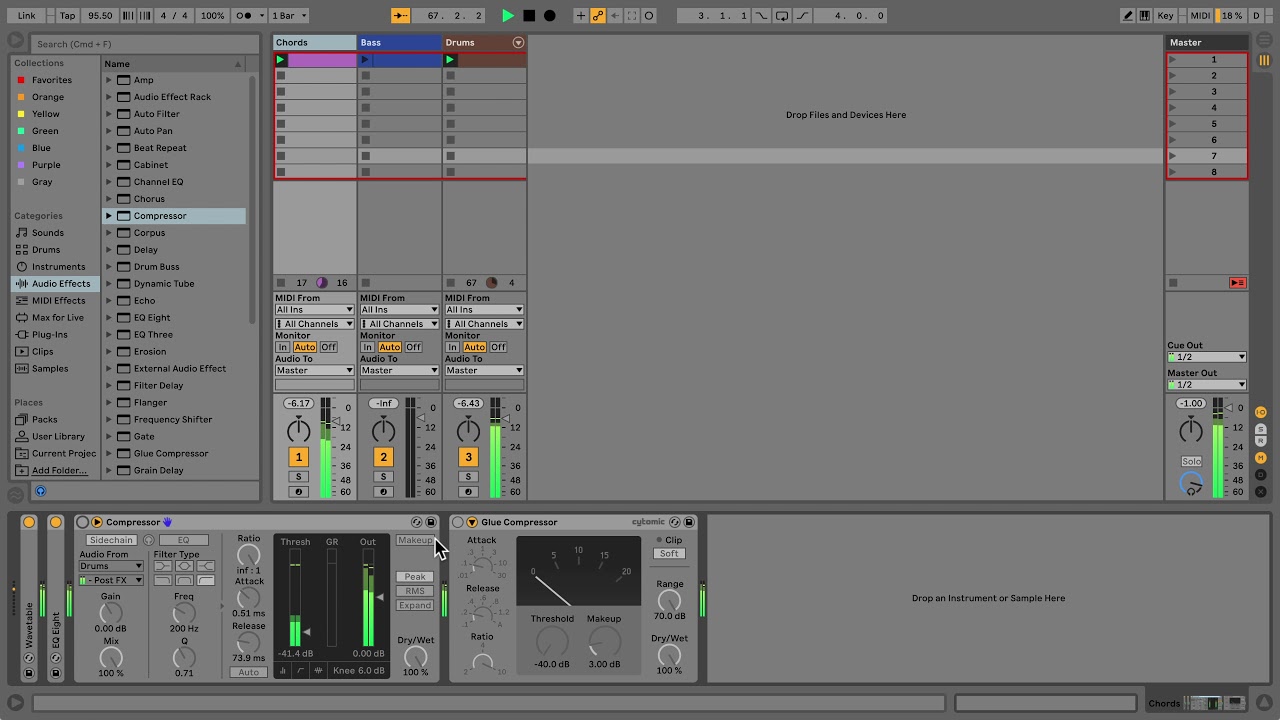Launch the Drums clip in first slot
Image resolution: width=1280 pixels, height=720 pixels.
[x=450, y=60]
